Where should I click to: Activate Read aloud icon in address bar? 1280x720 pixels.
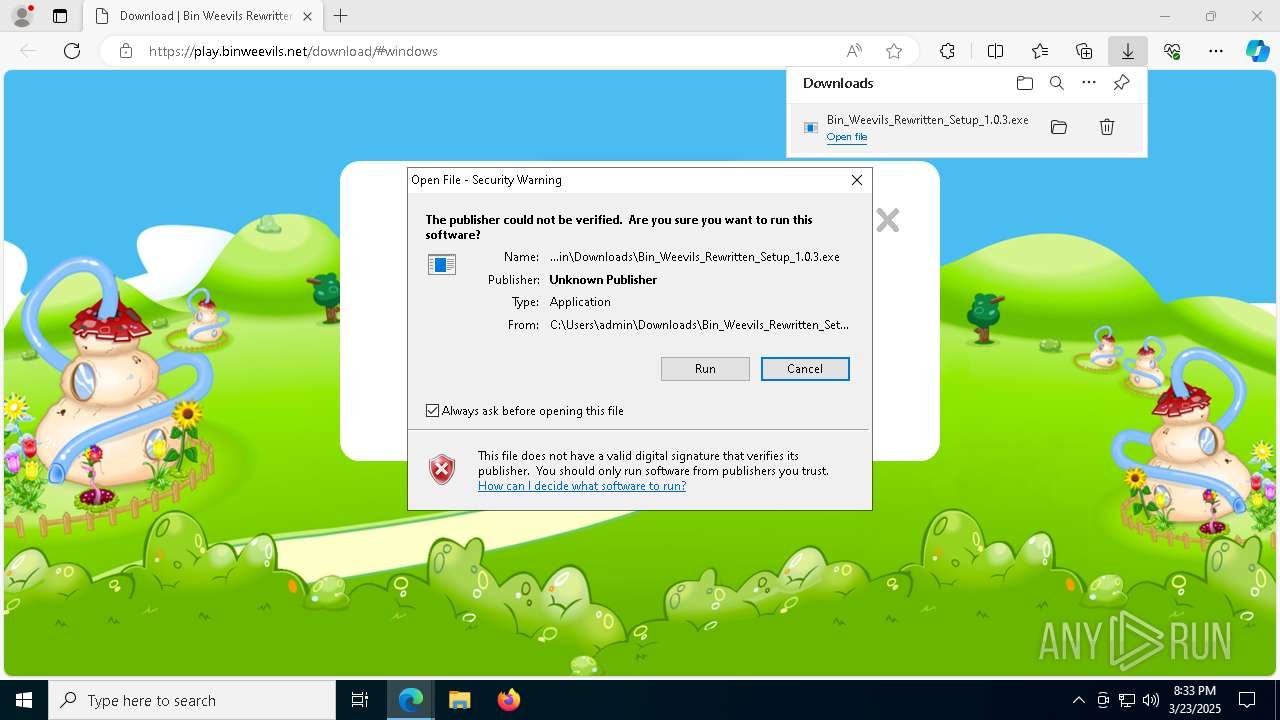click(x=854, y=51)
